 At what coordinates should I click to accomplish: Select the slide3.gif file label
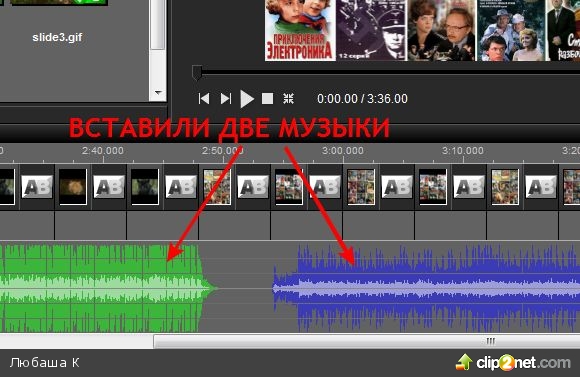pos(57,37)
